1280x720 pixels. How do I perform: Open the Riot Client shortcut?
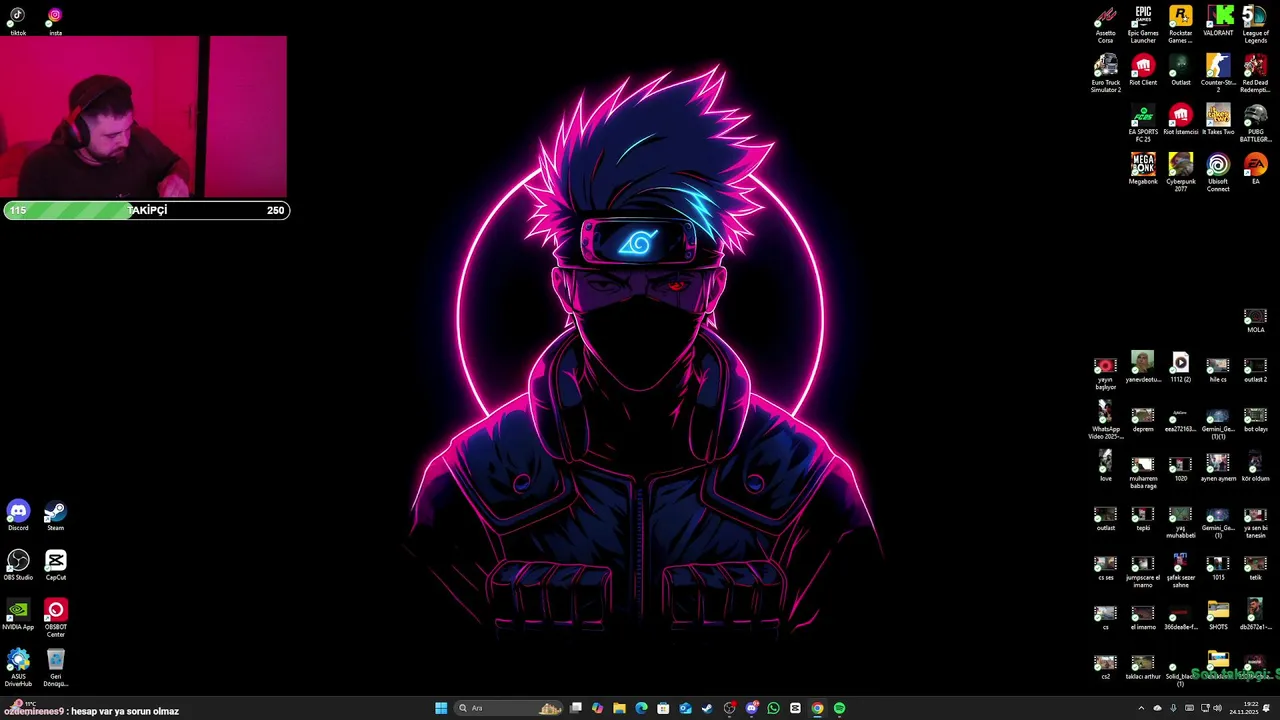point(1143,71)
